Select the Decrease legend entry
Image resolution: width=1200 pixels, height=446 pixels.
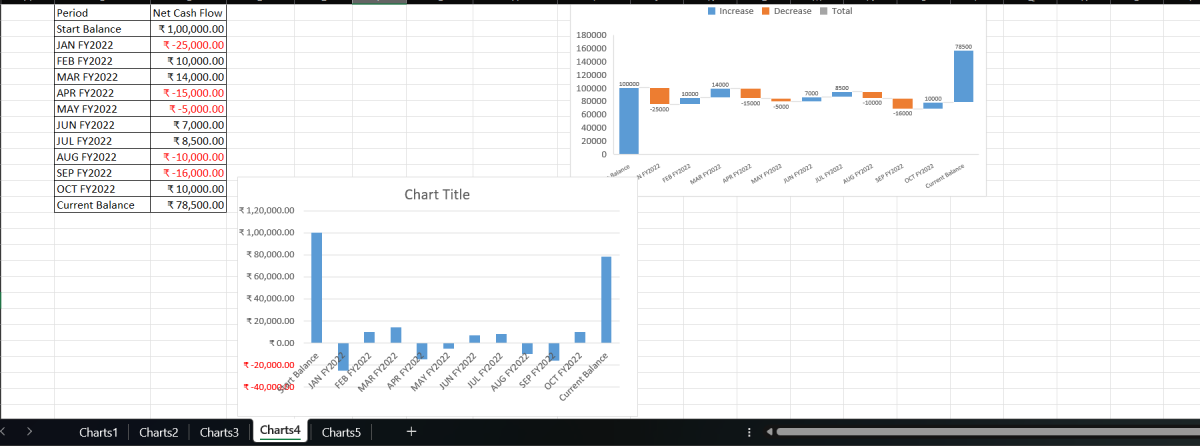(x=786, y=11)
